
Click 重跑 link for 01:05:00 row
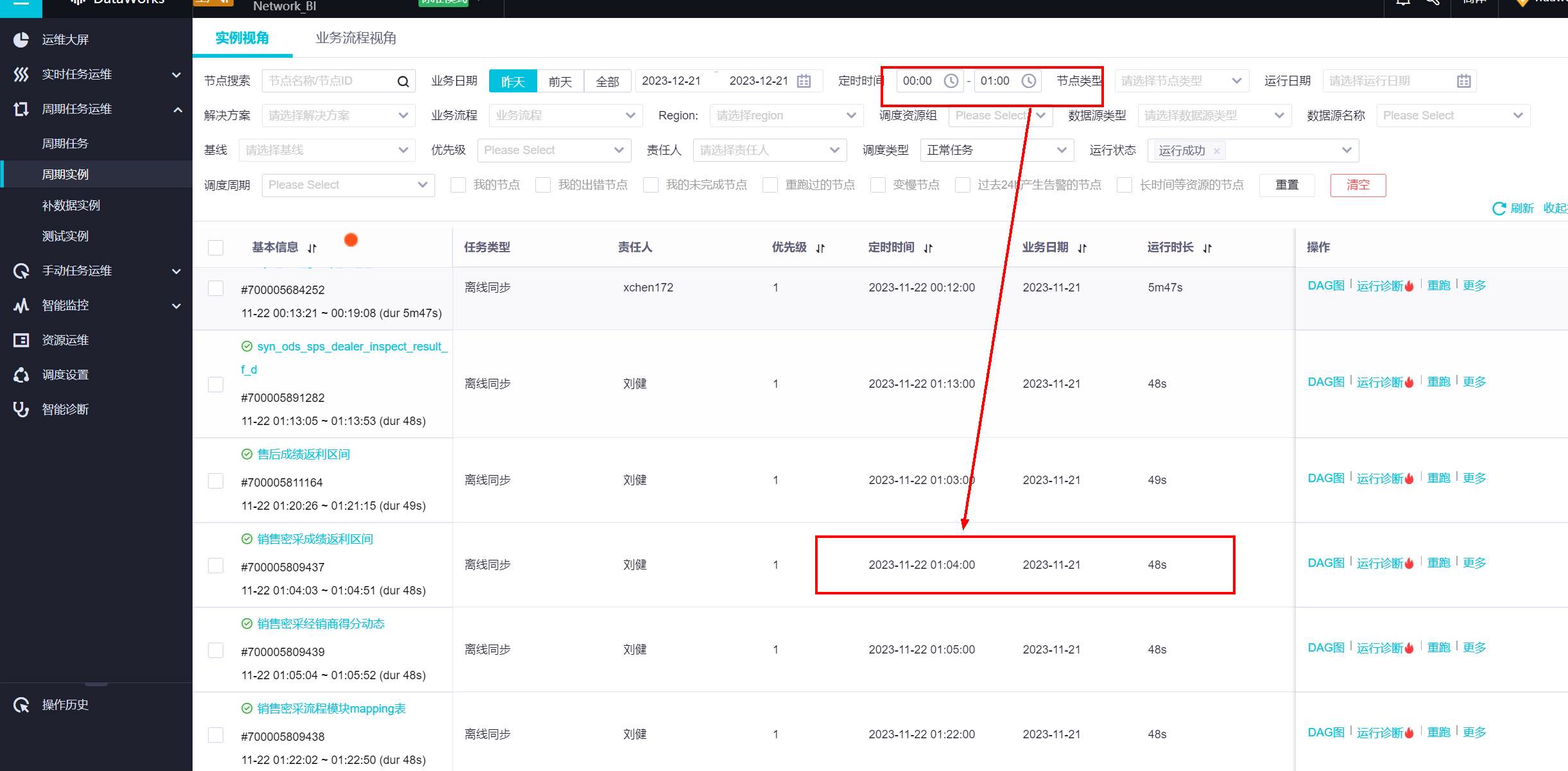pos(1438,648)
